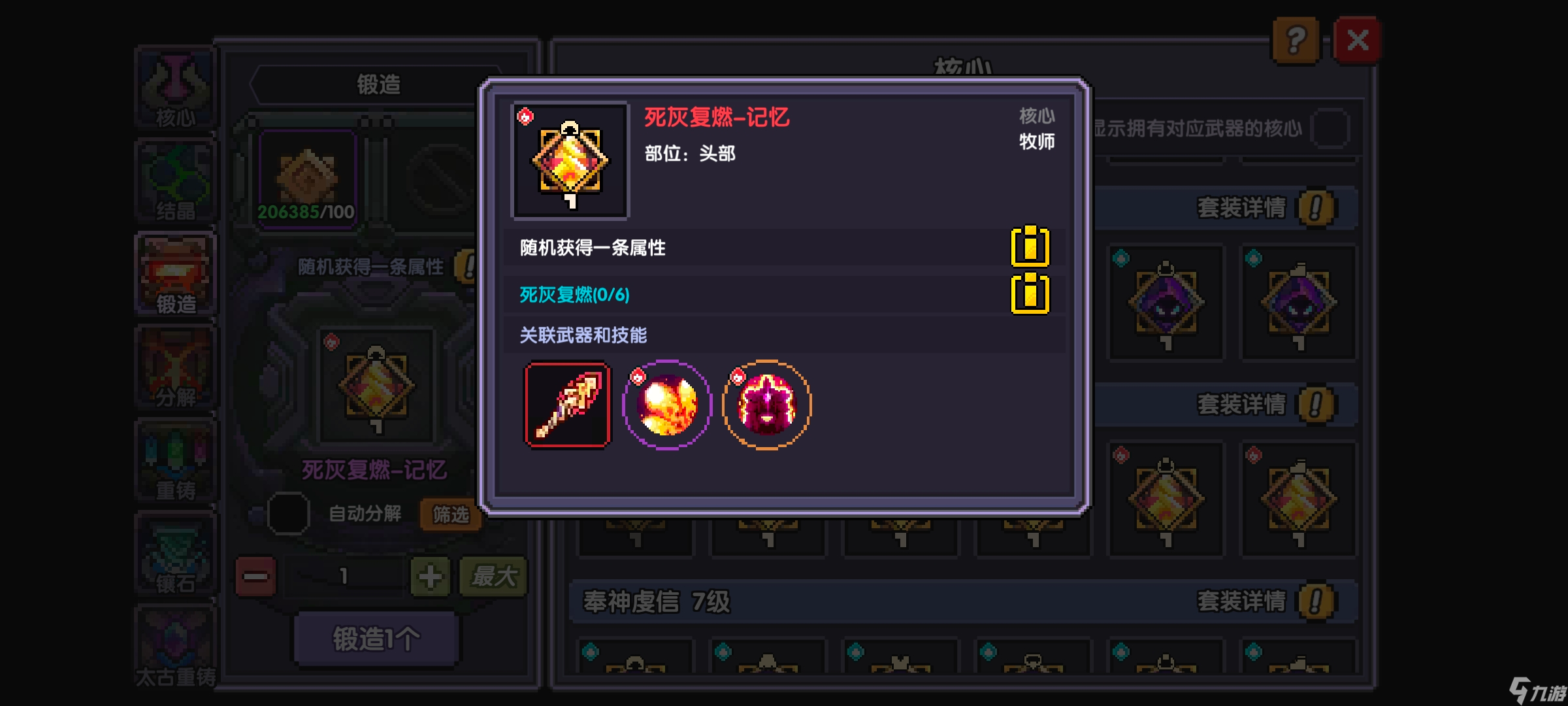The image size is (1568, 706).
Task: Switch to the 分解 sidebar tab
Action: click(x=175, y=367)
